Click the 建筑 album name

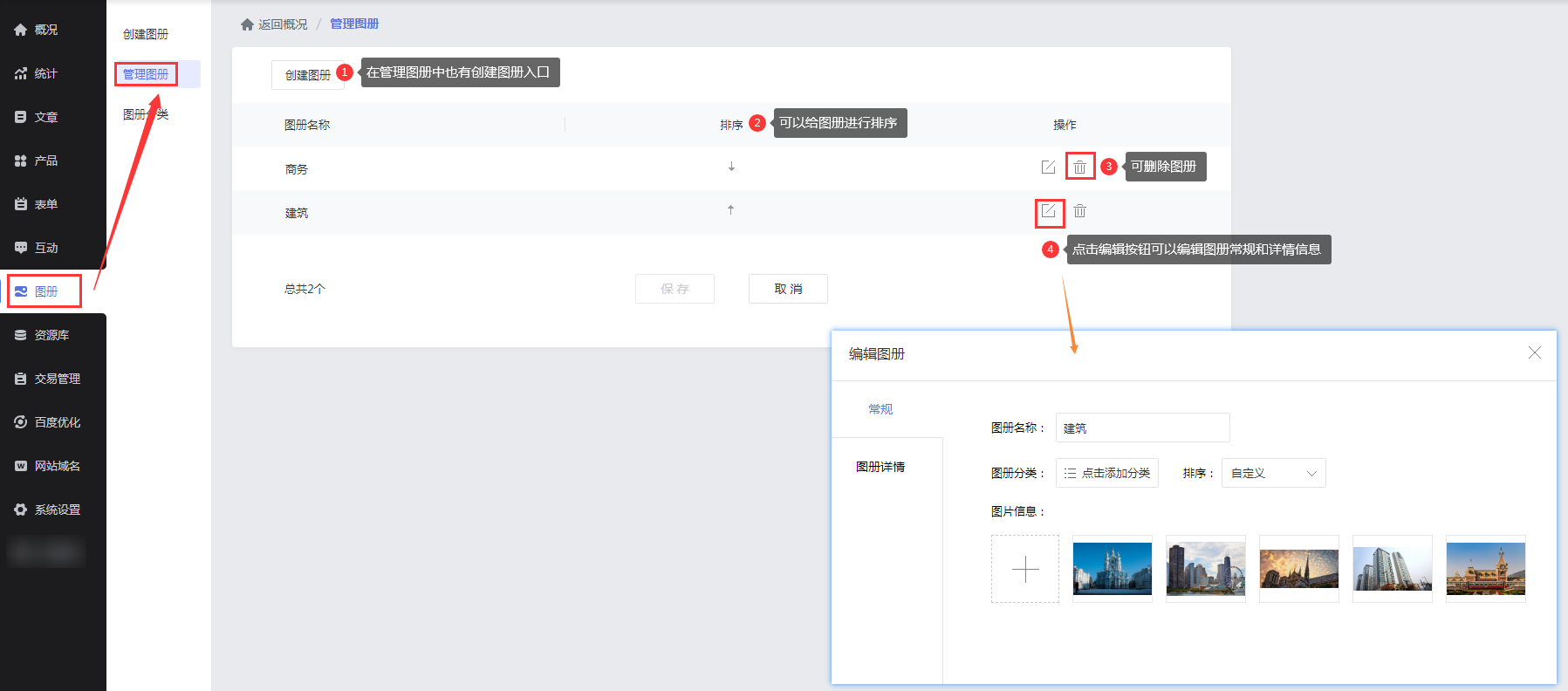pyautogui.click(x=297, y=213)
